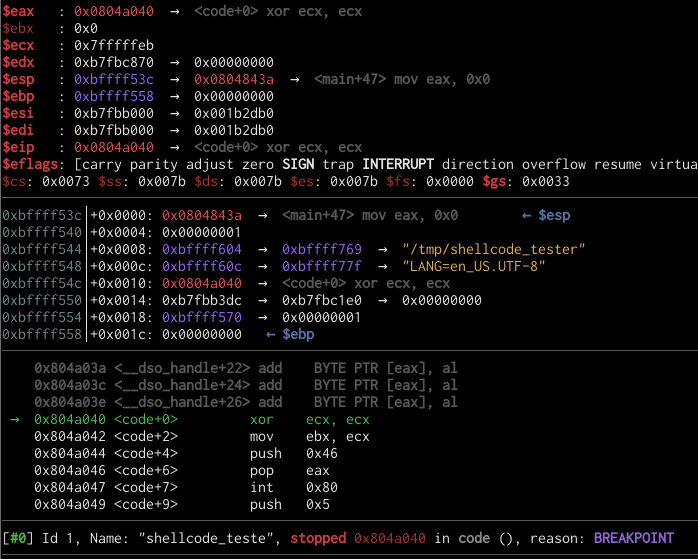
Task: Click the red stopped status text
Action: pyautogui.click(x=319, y=538)
